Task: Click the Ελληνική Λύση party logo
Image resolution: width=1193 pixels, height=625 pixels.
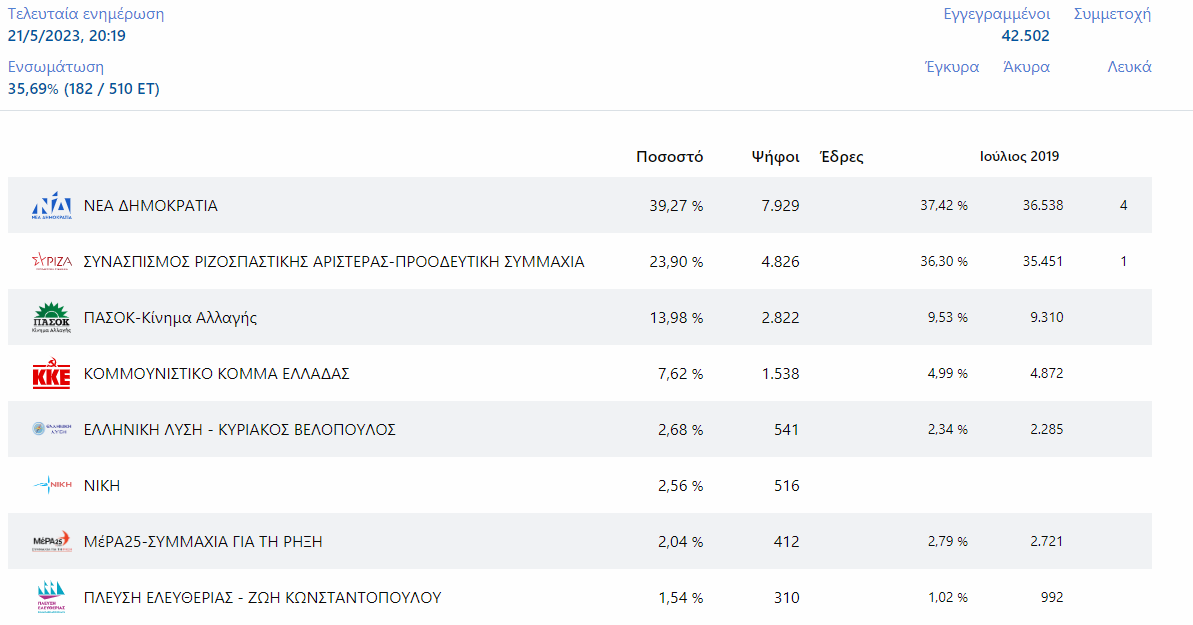Action: (52, 430)
